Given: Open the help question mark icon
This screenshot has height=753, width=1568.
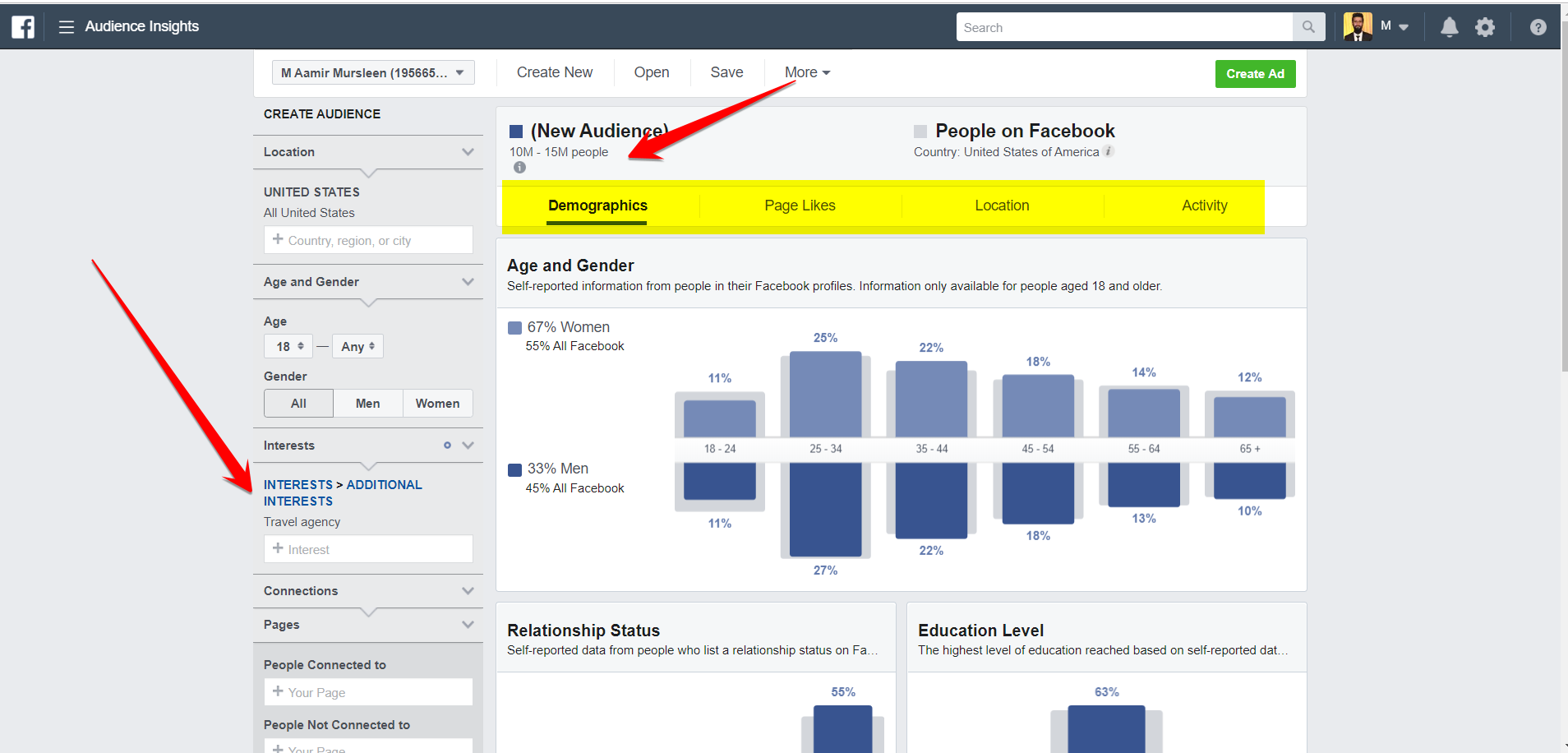Looking at the screenshot, I should 1538,27.
